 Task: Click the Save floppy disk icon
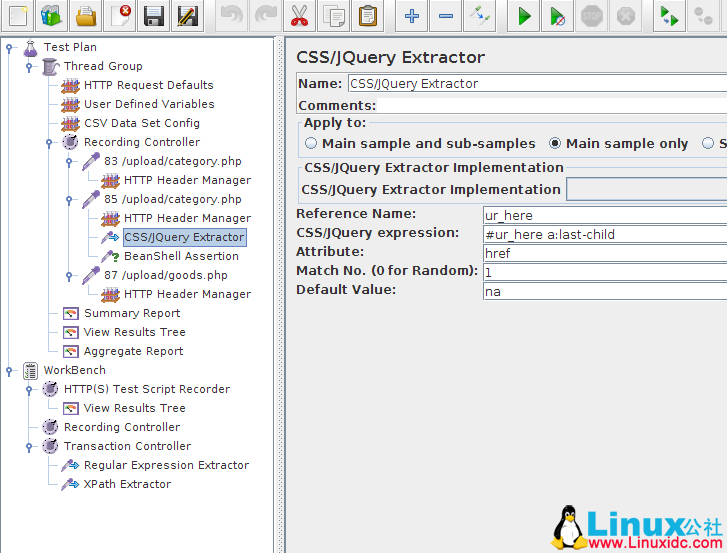point(153,16)
